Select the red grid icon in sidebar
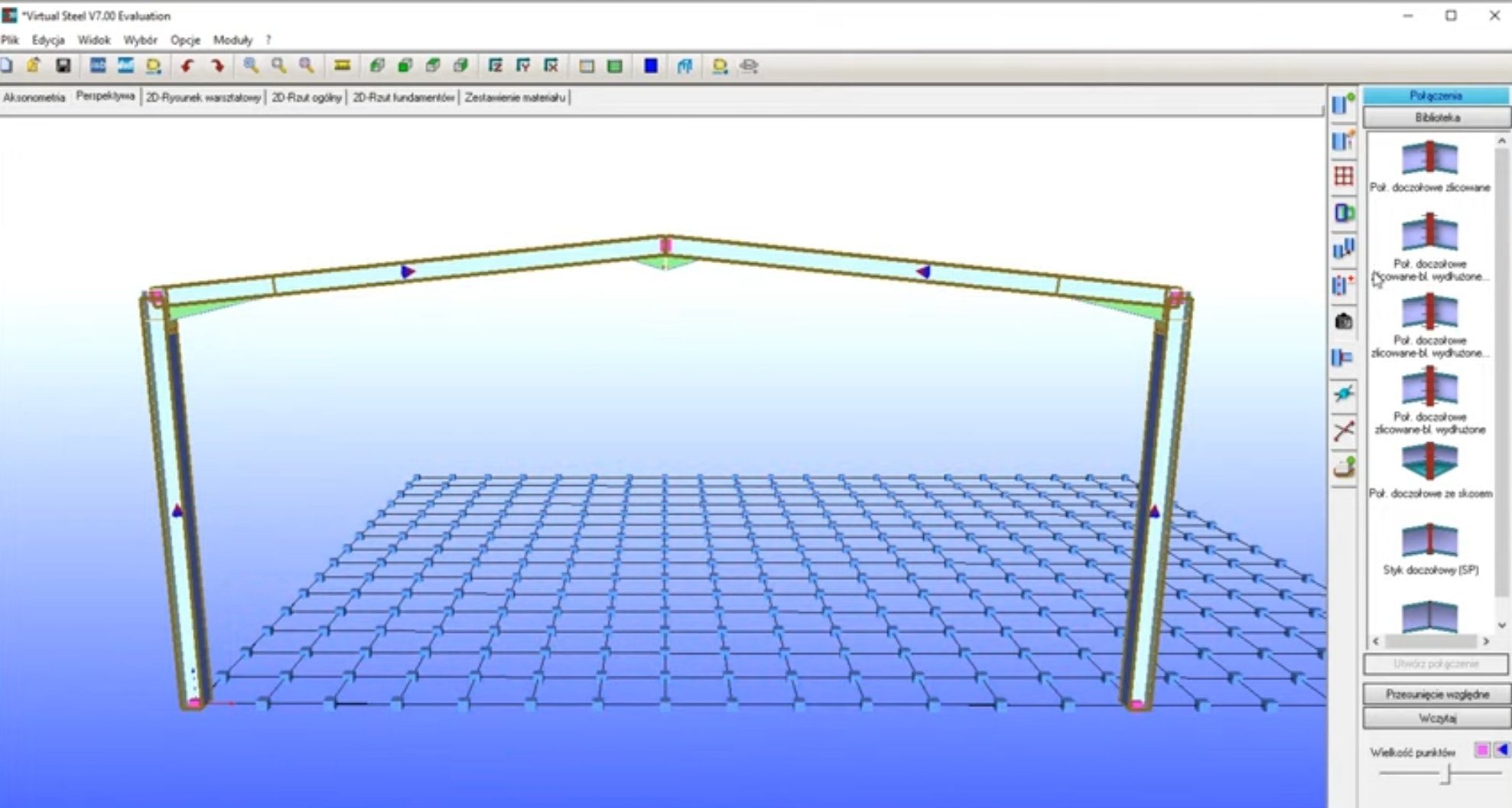The image size is (1512, 808). point(1344,176)
